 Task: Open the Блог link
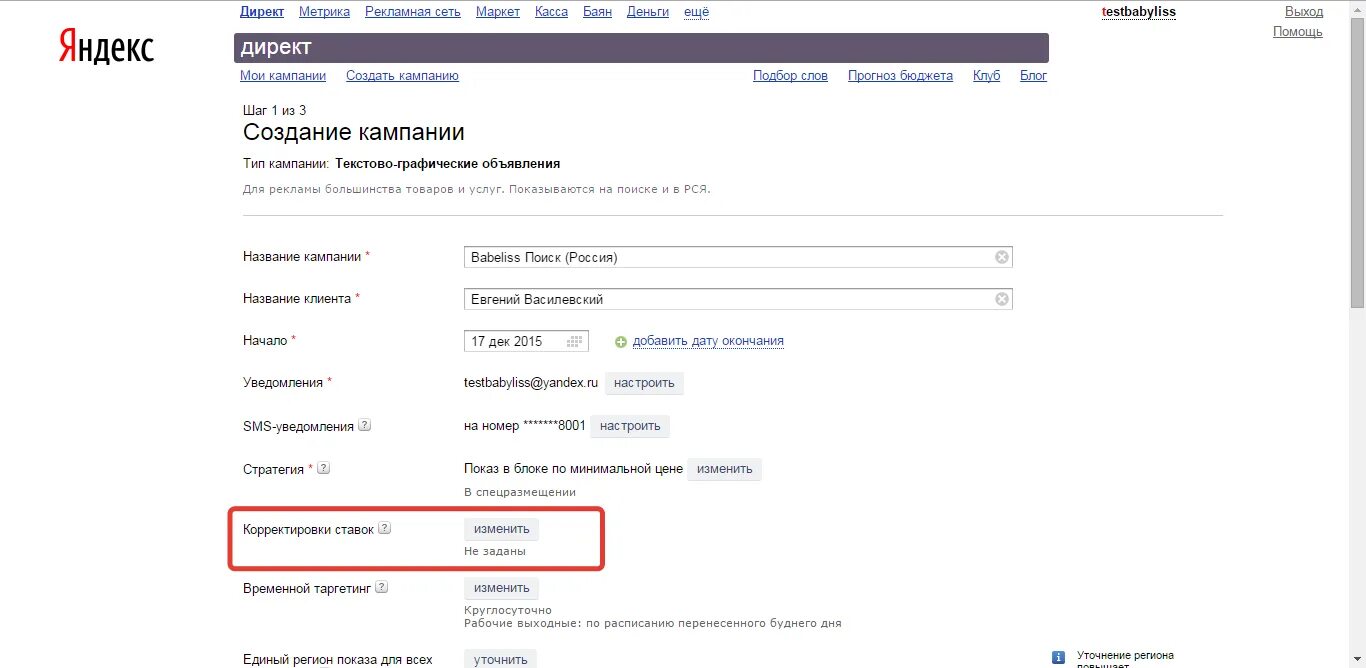pyautogui.click(x=1033, y=76)
